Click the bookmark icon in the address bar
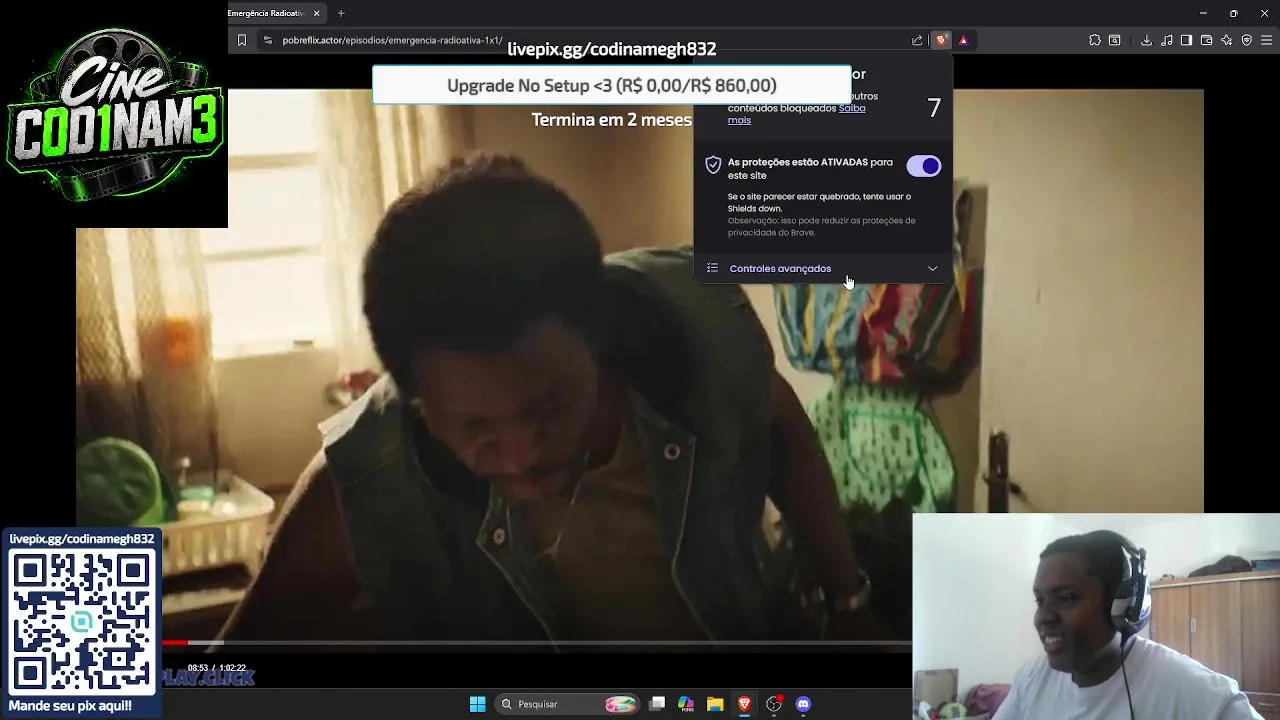Viewport: 1280px width, 720px height. [241, 40]
